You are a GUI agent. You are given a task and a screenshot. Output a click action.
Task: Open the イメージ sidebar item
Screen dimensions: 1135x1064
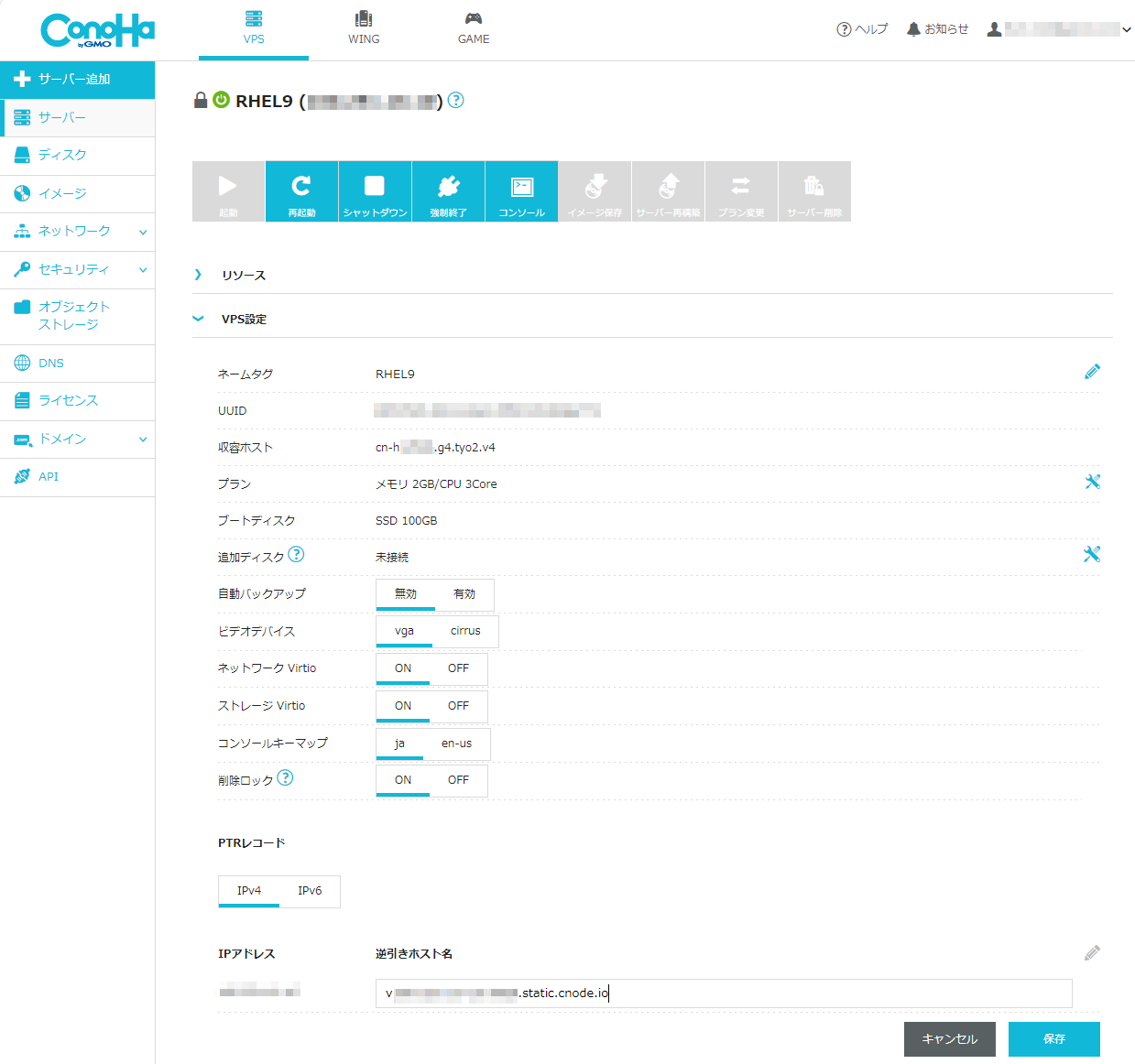(78, 194)
